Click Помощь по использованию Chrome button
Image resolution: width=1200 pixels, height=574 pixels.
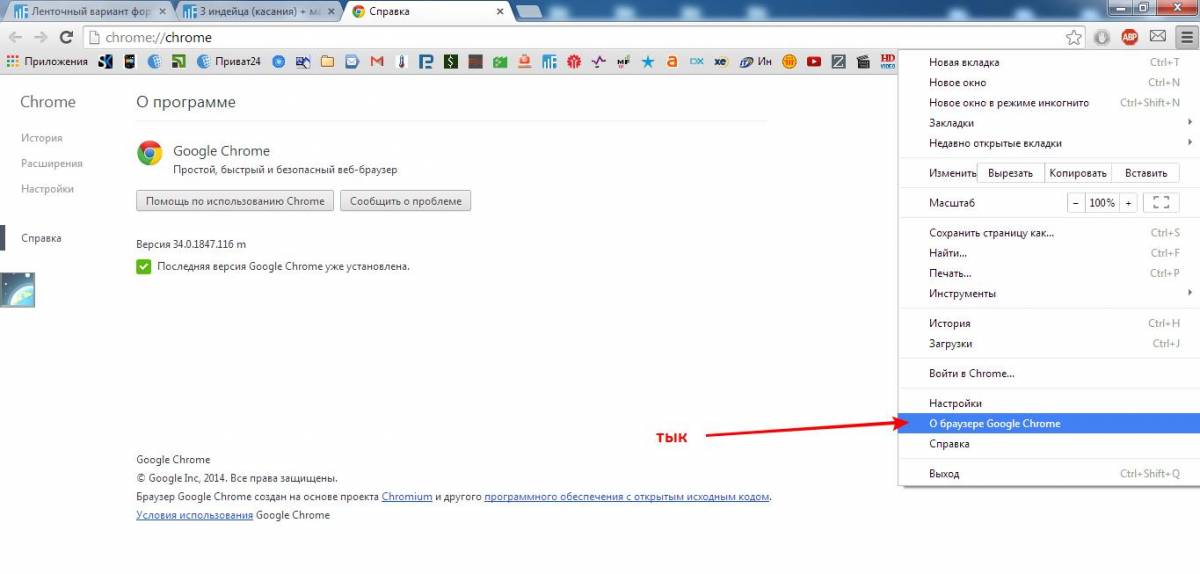click(x=235, y=201)
